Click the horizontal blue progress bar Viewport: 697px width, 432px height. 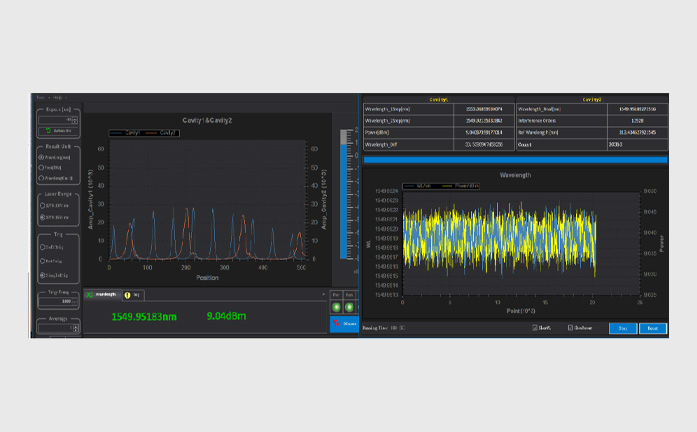pos(515,160)
